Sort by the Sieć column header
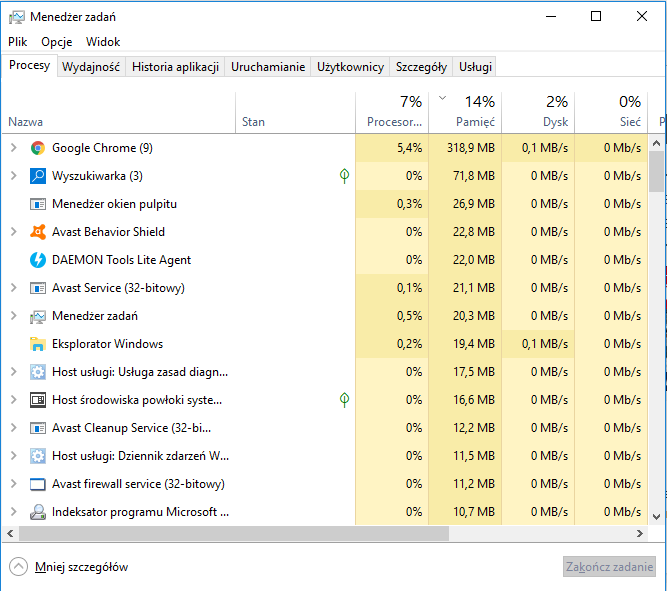The image size is (667, 591). 611,113
